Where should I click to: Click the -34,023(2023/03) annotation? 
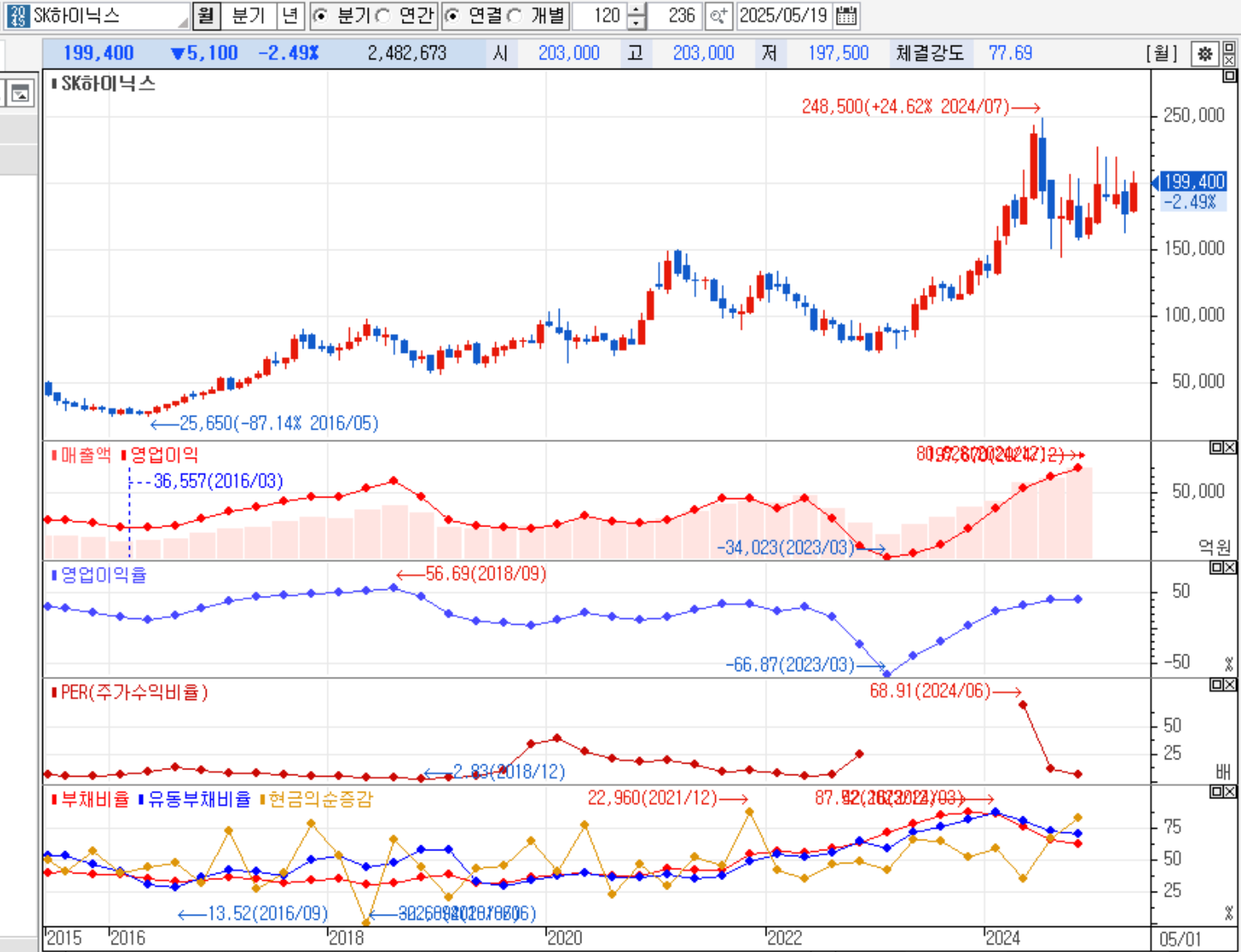(x=785, y=548)
